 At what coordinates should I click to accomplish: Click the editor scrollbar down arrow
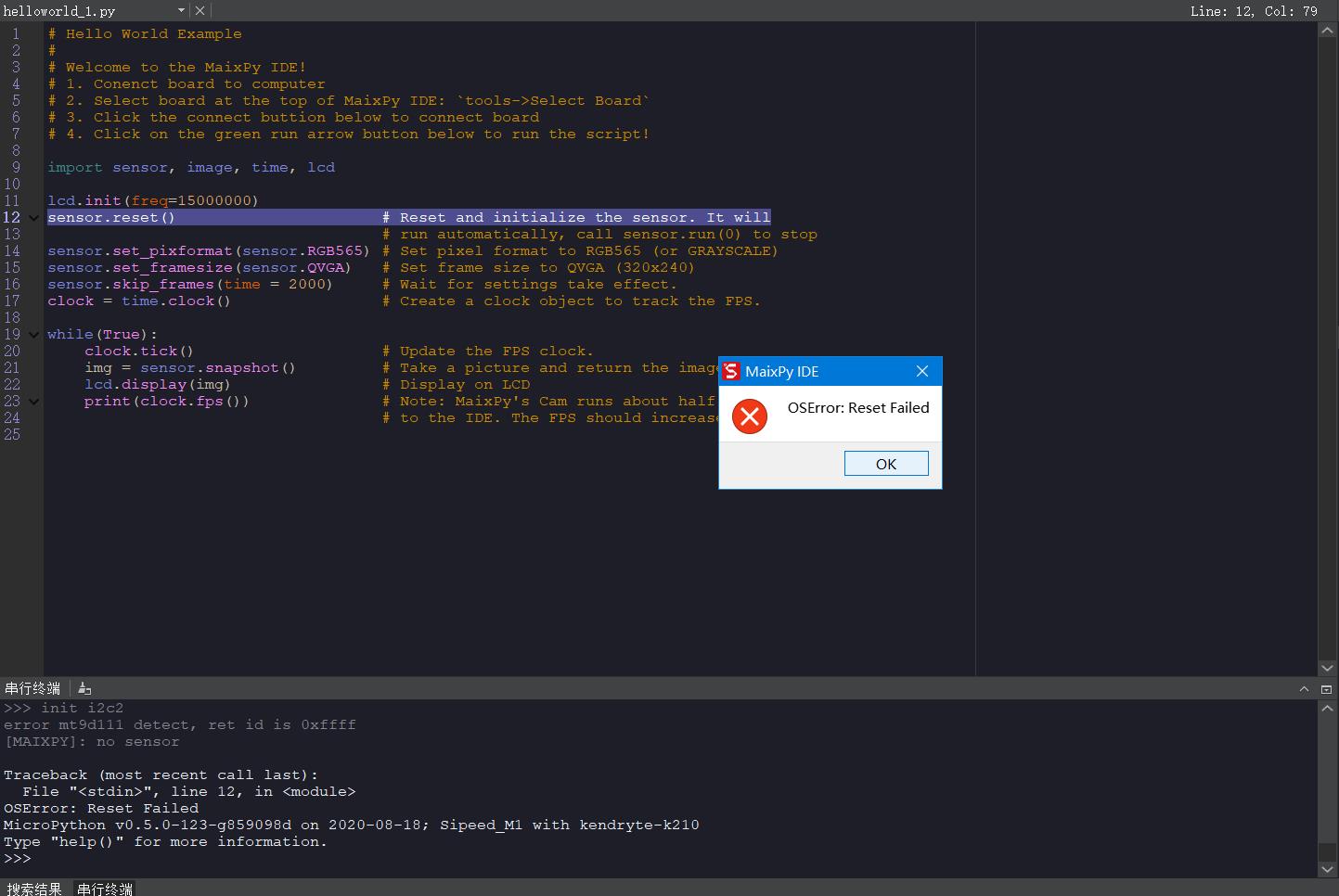tap(1327, 668)
